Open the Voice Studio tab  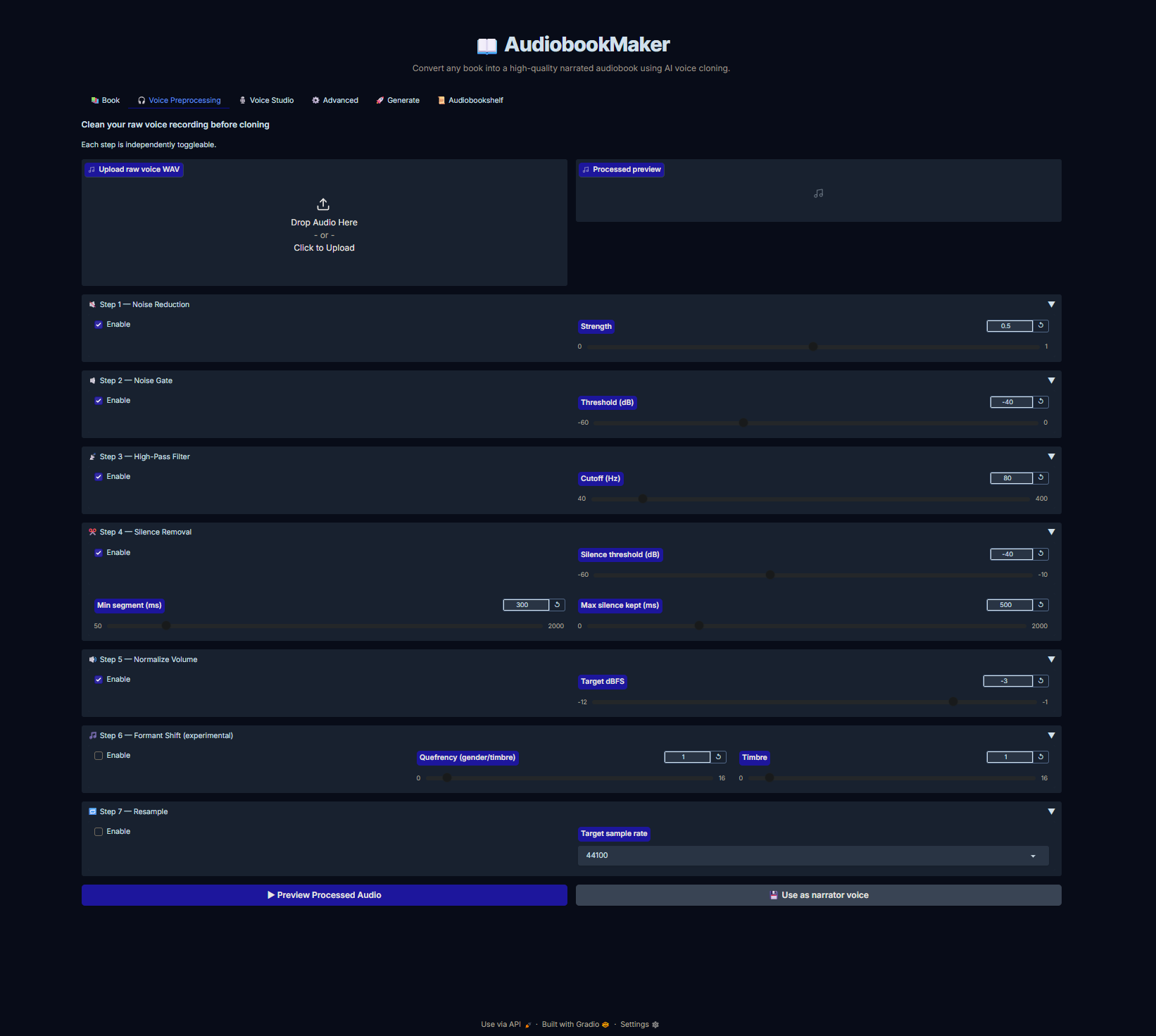(x=267, y=100)
